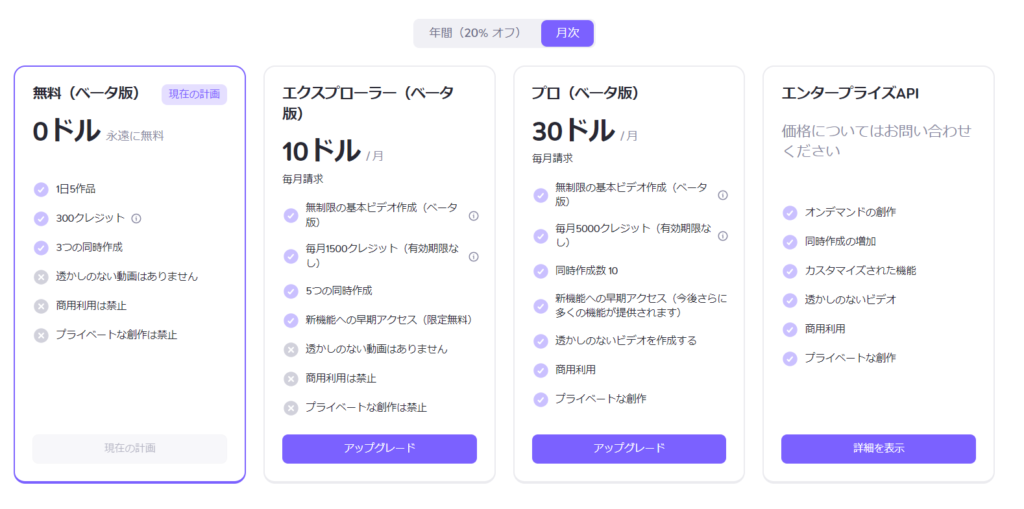The height and width of the screenshot is (509, 1024).
Task: Click check icon beside 透かしのないビデオを作成する
Action: [540, 341]
